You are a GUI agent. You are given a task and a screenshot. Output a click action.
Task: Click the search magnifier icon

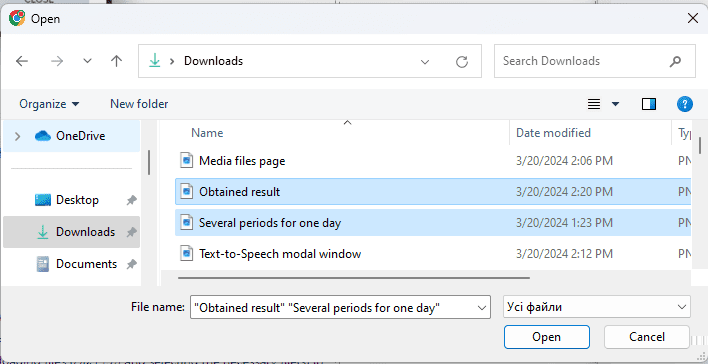tap(675, 61)
